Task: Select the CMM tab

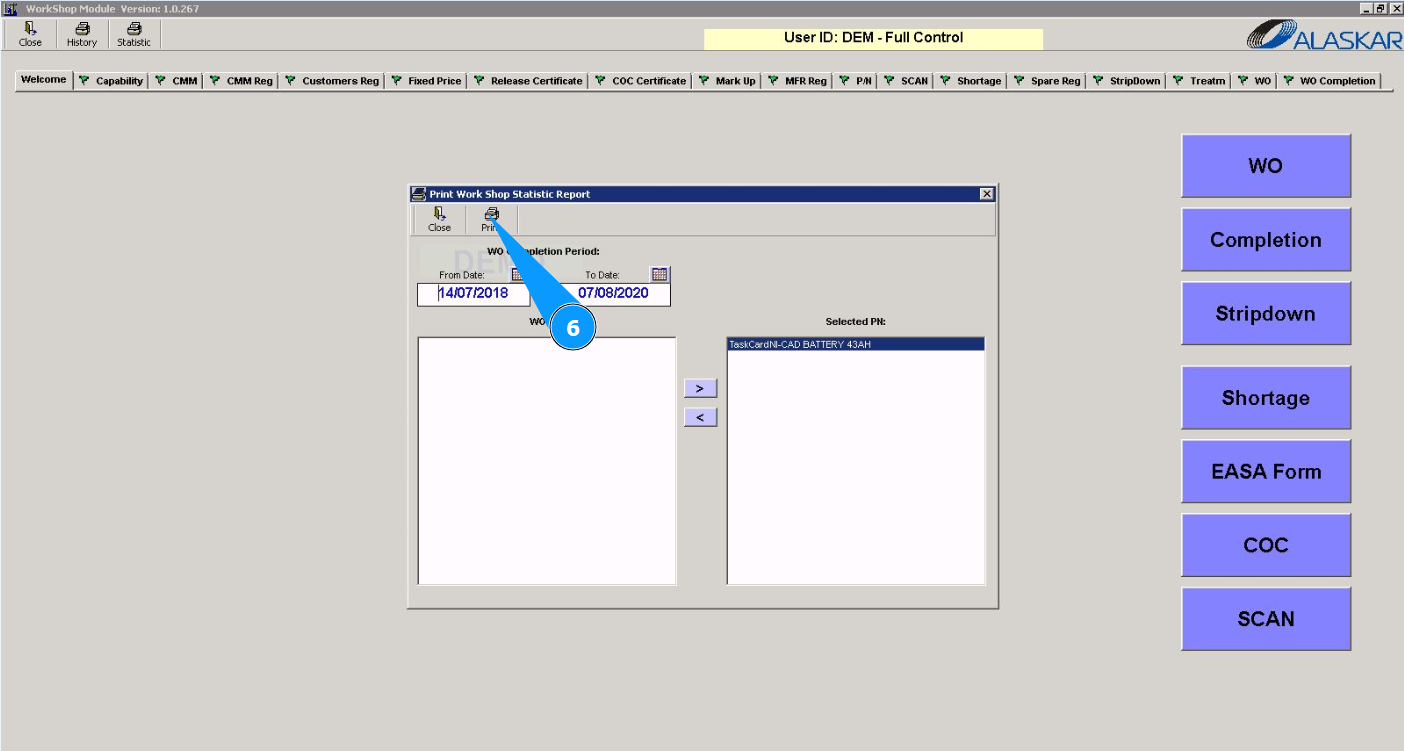Action: (177, 81)
